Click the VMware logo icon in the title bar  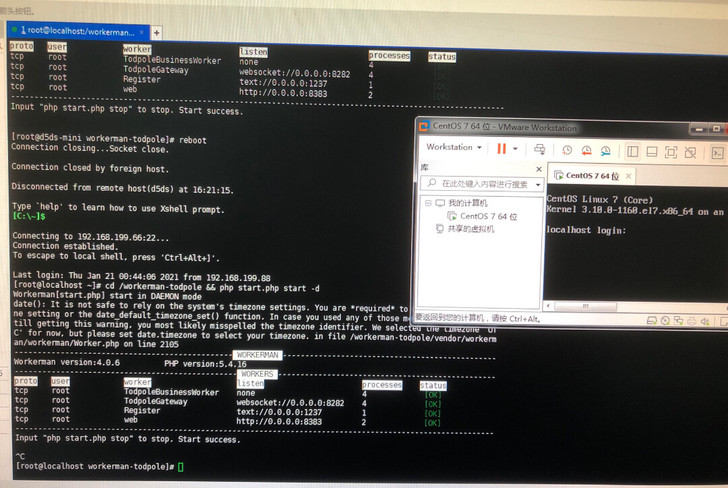(x=423, y=126)
